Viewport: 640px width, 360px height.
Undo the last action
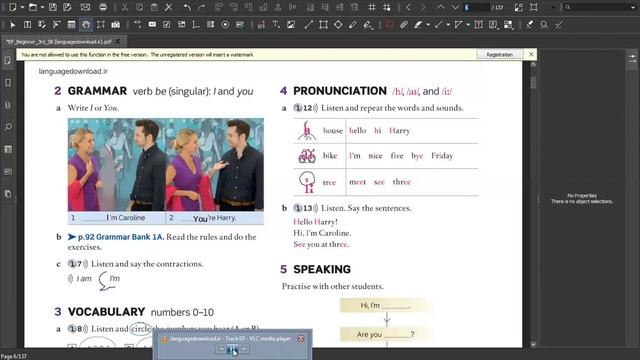click(187, 7)
